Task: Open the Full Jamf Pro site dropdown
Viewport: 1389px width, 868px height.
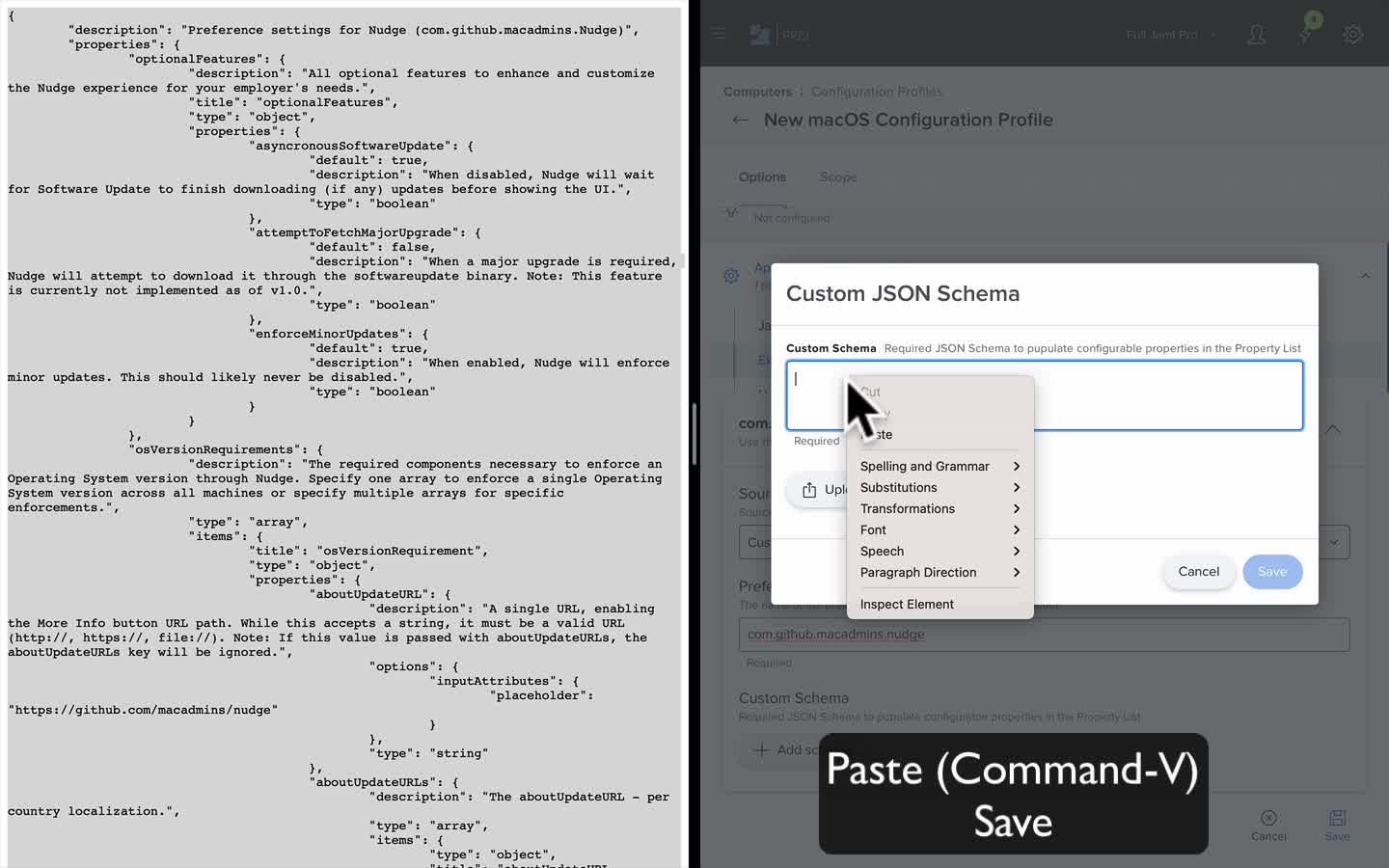Action: (x=1171, y=35)
